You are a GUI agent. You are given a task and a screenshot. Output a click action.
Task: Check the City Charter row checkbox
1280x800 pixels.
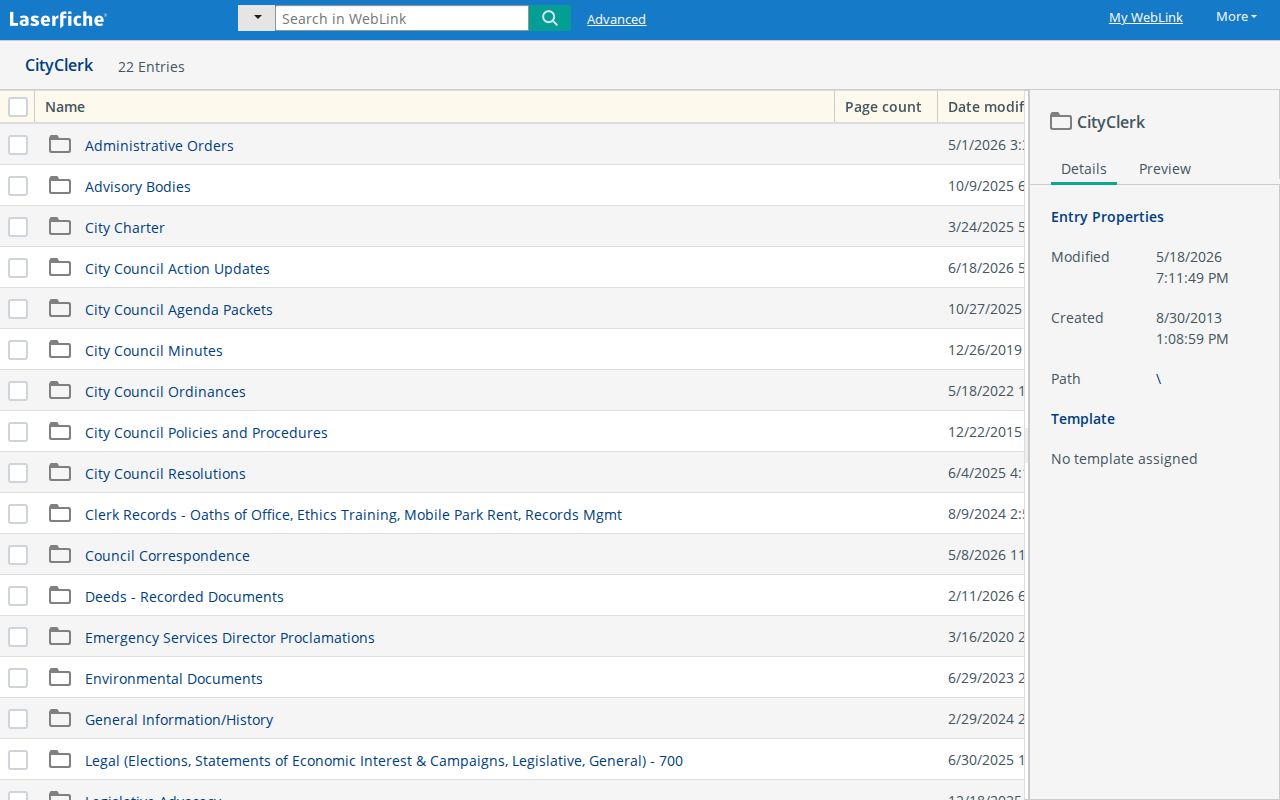coord(18,227)
